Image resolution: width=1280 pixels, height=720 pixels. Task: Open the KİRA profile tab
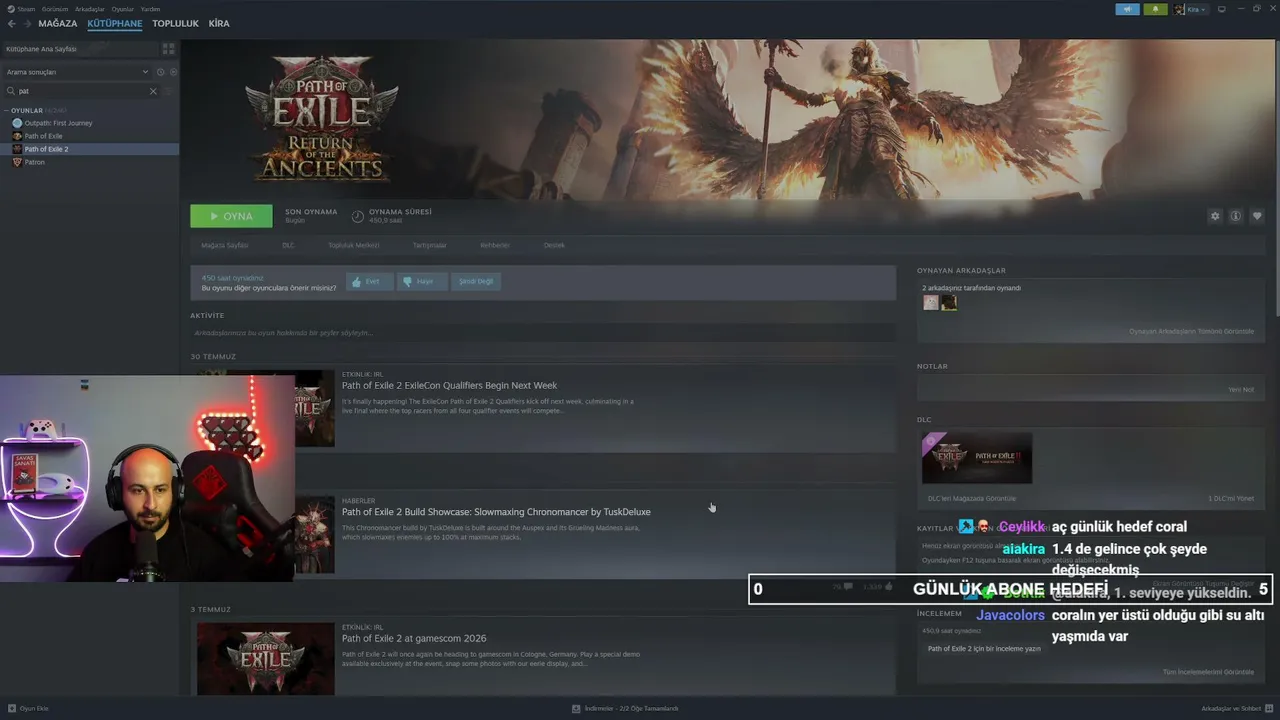(x=219, y=24)
